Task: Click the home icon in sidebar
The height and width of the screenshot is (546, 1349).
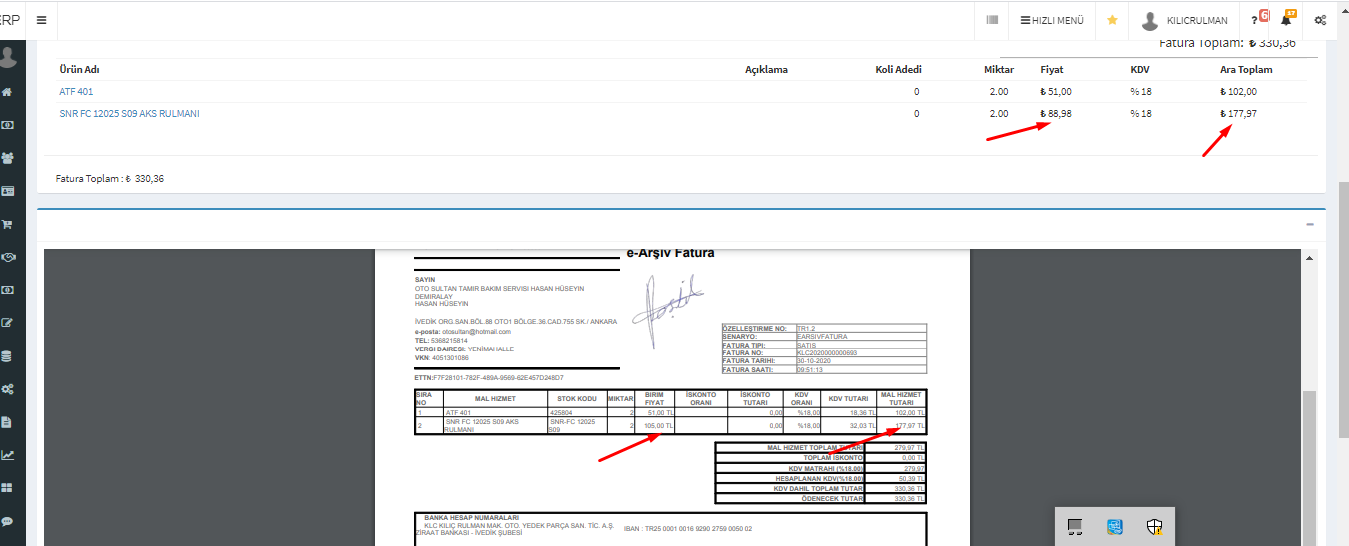Action: pos(8,92)
